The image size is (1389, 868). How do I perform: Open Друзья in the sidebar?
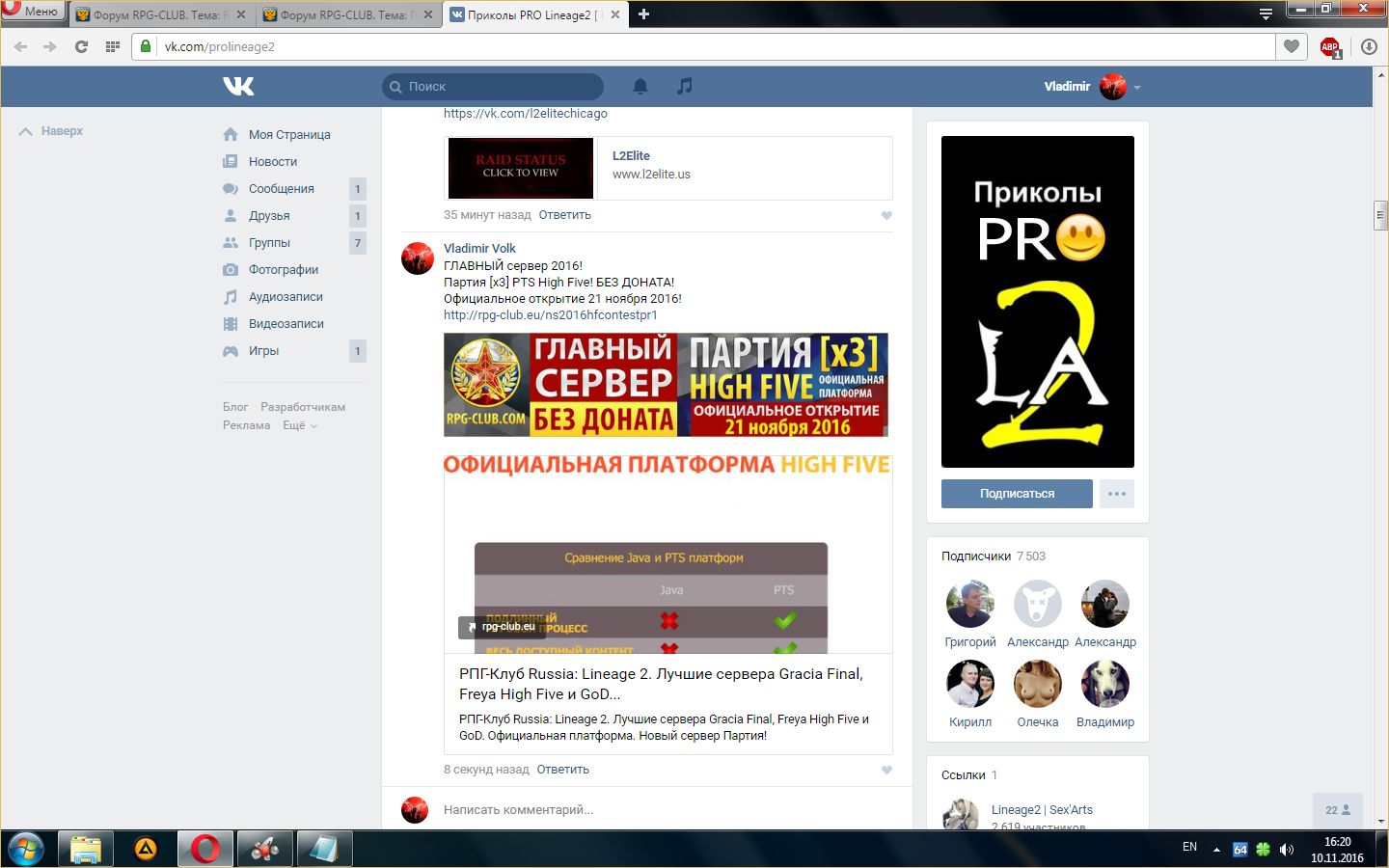[x=269, y=216]
